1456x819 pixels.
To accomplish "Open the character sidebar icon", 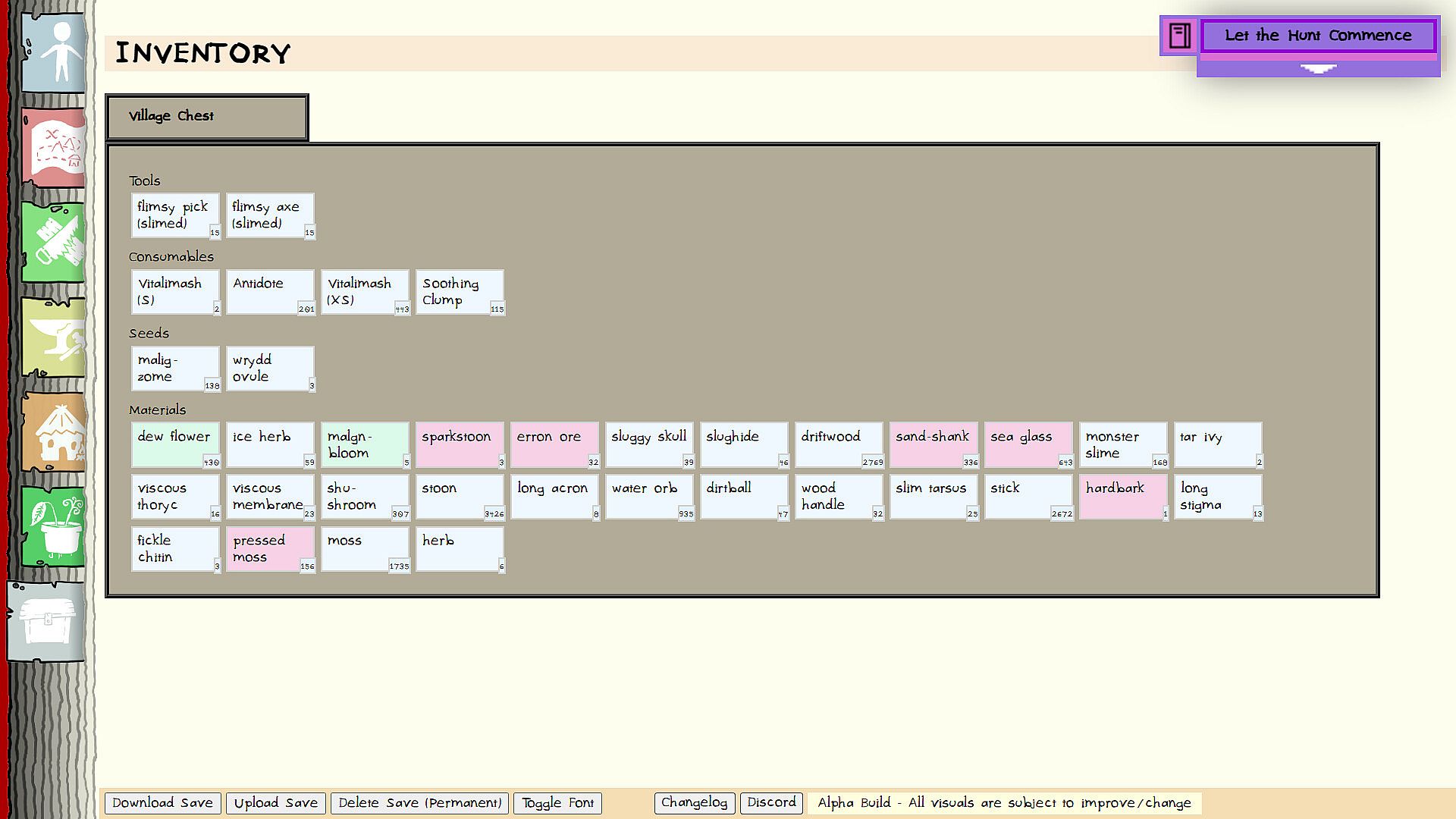I will tap(55, 53).
